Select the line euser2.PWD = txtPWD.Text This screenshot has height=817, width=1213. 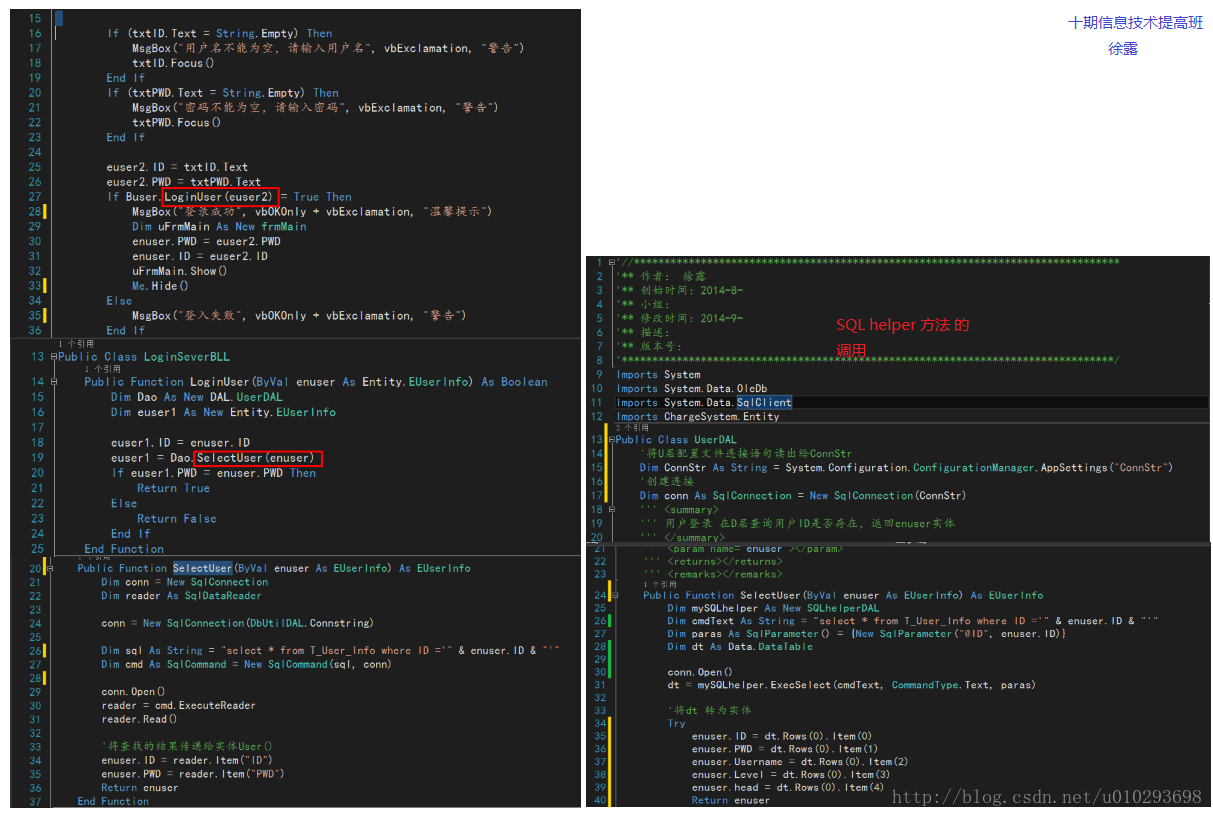(x=184, y=182)
